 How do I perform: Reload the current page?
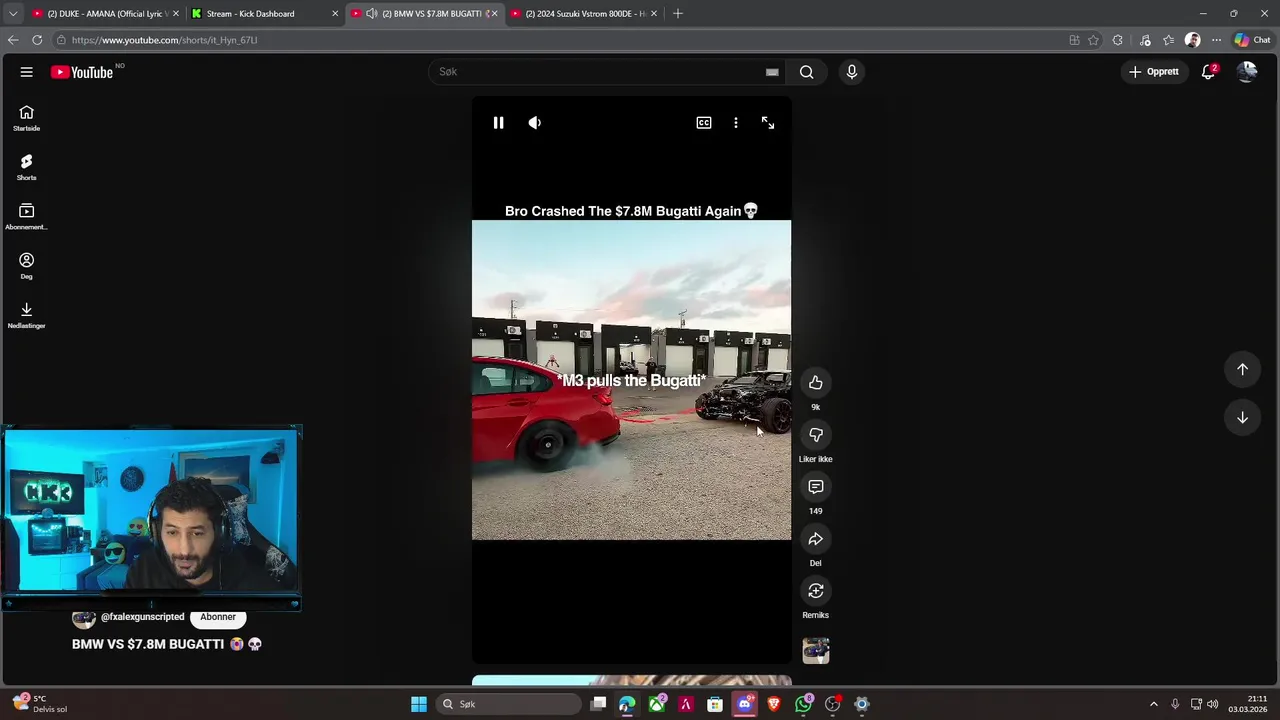[37, 40]
